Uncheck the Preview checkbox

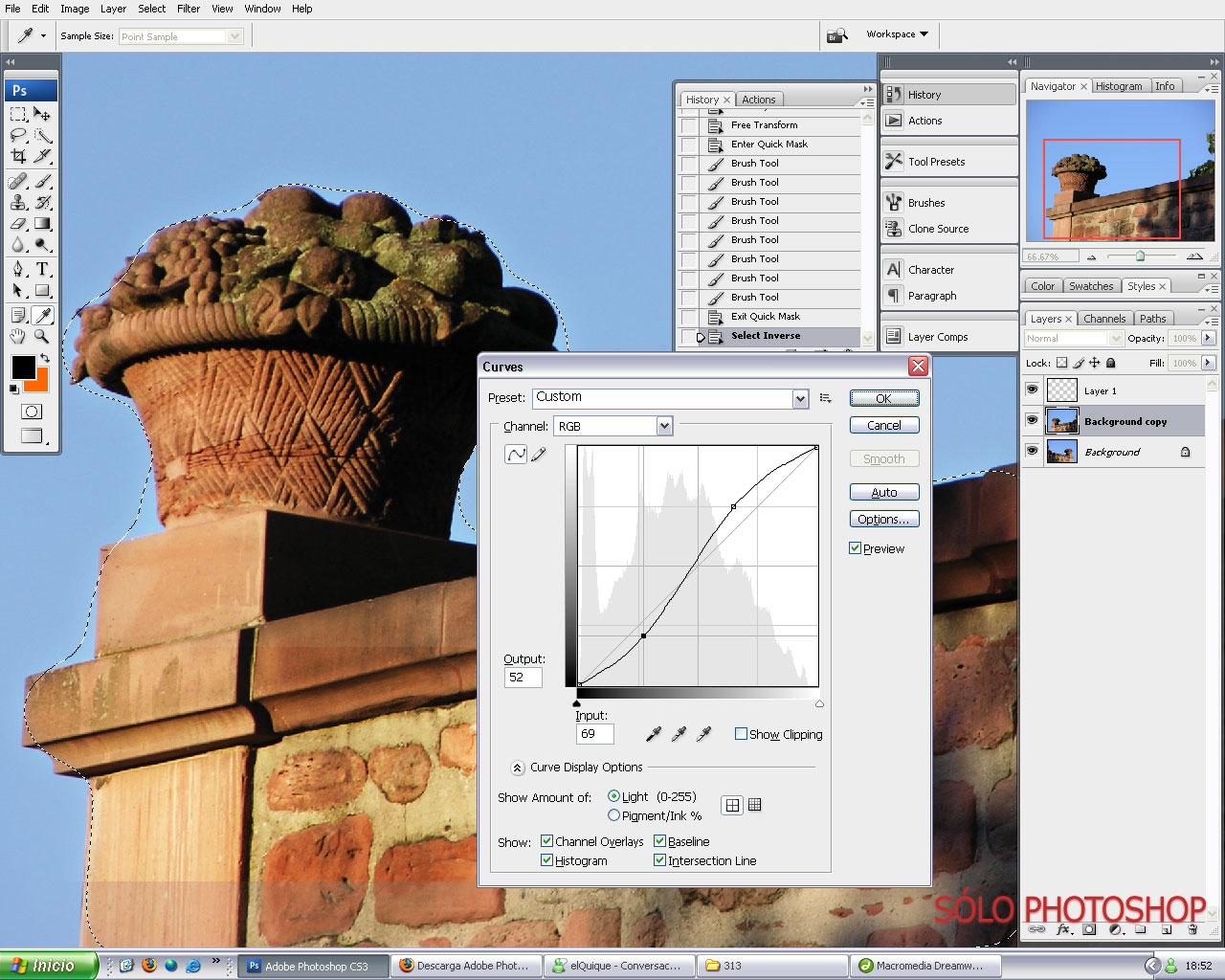click(856, 548)
